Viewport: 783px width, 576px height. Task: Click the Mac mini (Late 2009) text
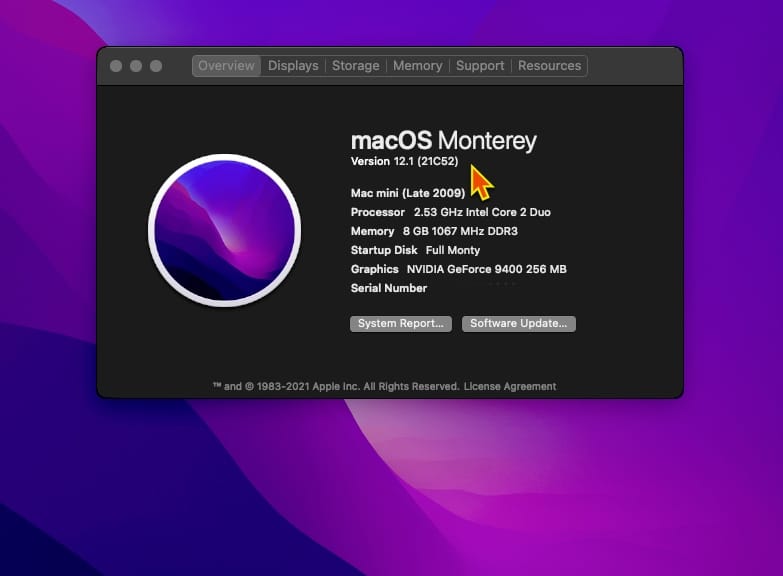408,193
